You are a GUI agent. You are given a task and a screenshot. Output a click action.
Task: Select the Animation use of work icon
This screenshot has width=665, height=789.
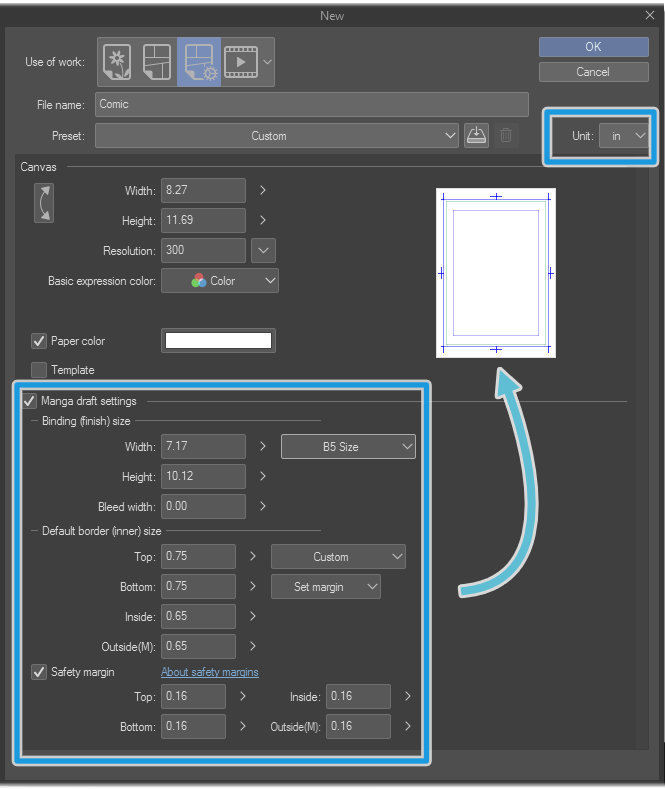tap(241, 62)
